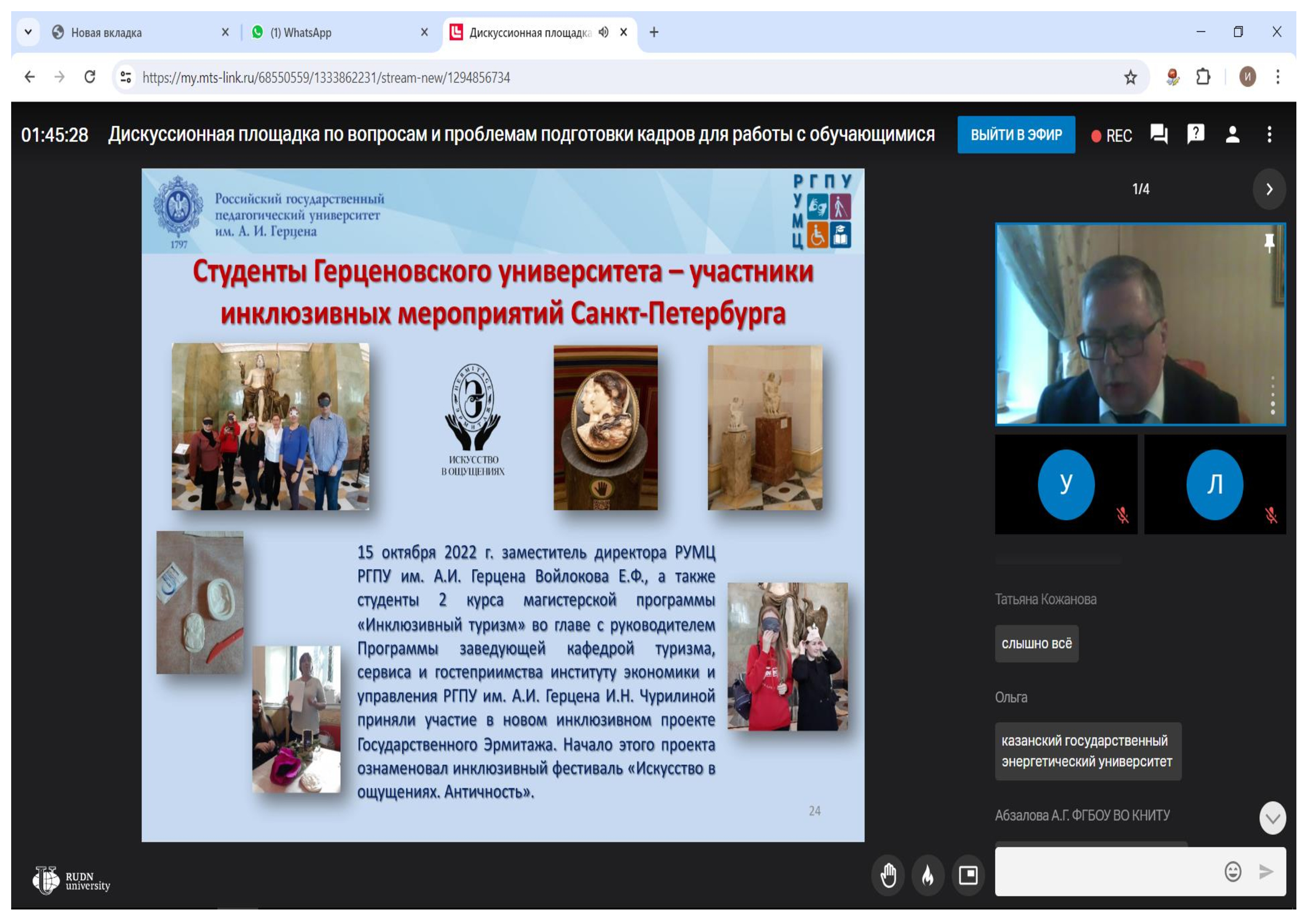Type in the chat message field
Screen dimensions: 1307x924
click(x=1104, y=871)
